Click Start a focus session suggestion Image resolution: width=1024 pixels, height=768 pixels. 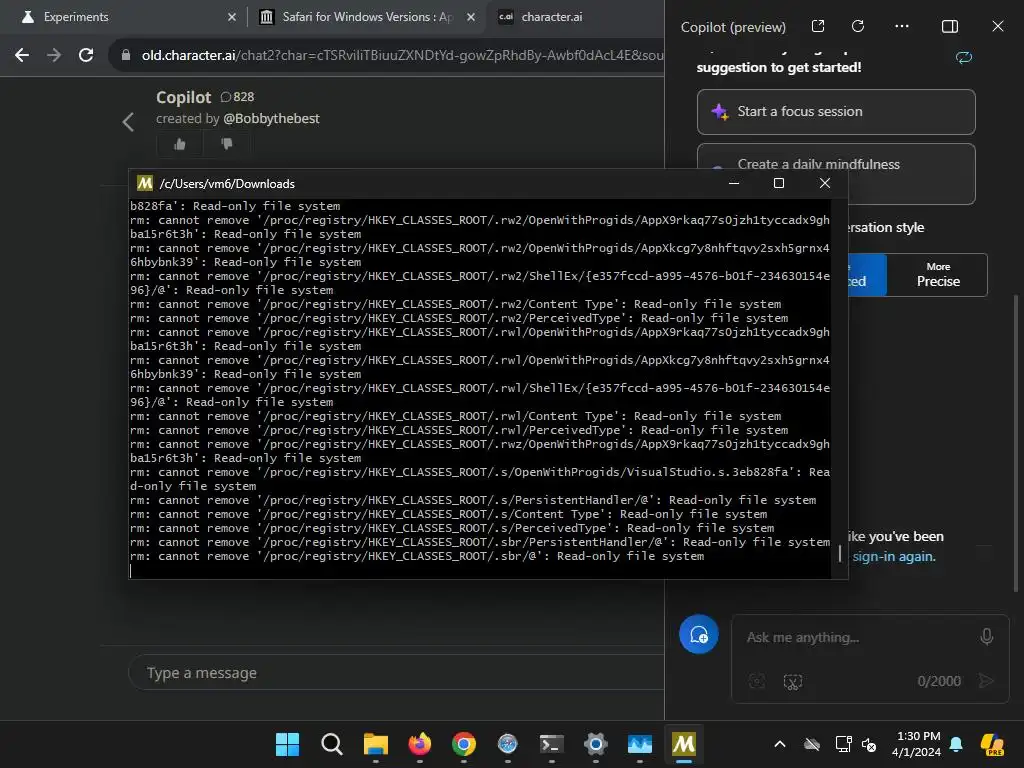coord(836,112)
